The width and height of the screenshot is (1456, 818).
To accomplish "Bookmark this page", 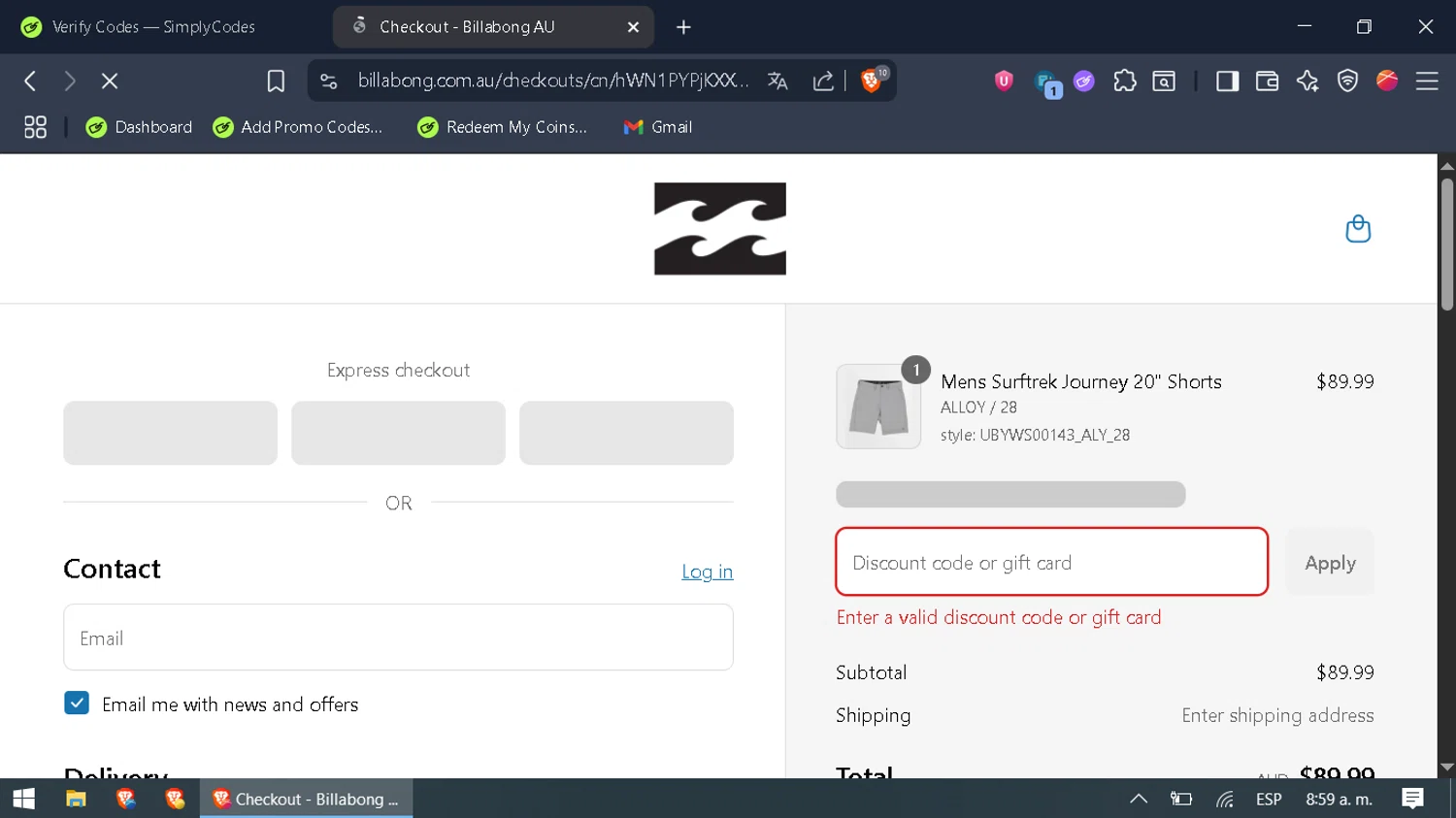I will point(276,82).
